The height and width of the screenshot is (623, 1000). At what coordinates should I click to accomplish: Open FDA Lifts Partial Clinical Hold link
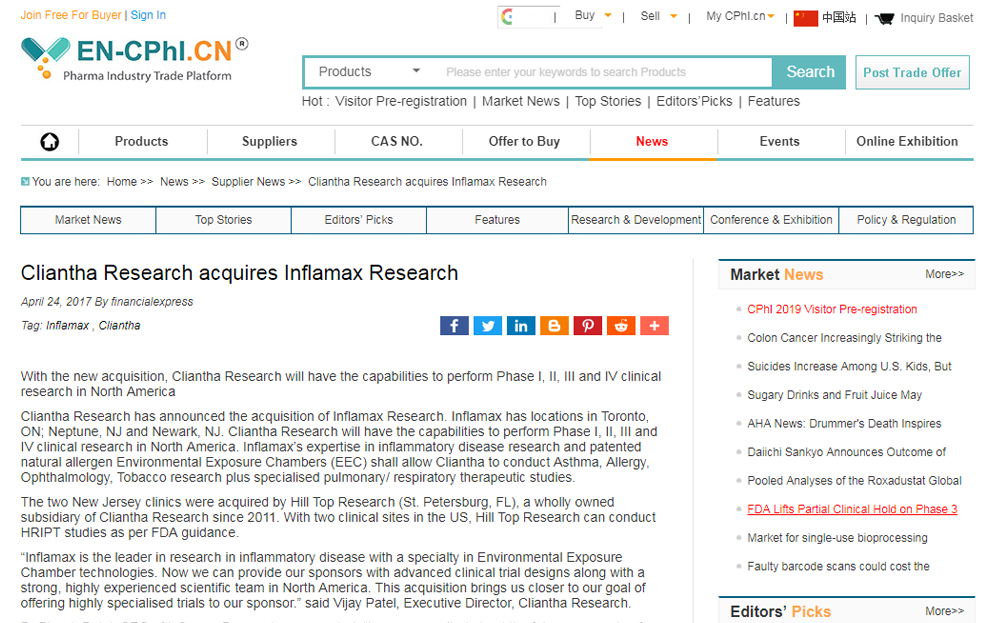coord(852,509)
